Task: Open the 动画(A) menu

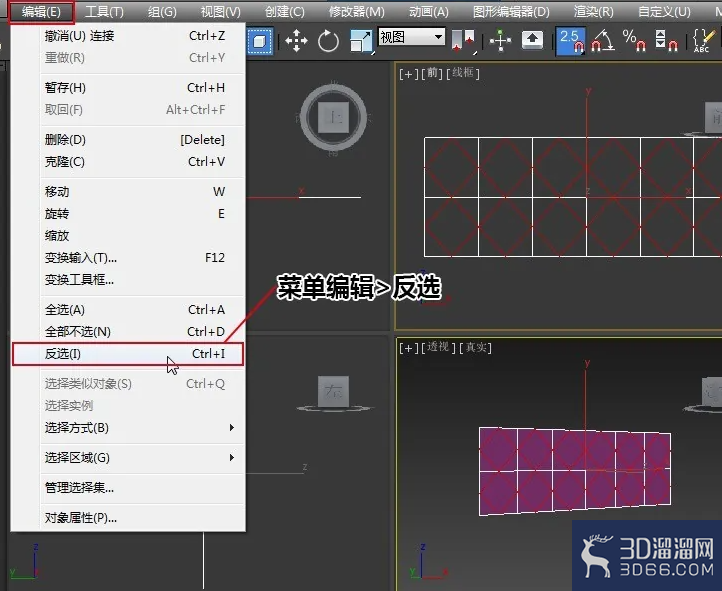Action: click(429, 12)
